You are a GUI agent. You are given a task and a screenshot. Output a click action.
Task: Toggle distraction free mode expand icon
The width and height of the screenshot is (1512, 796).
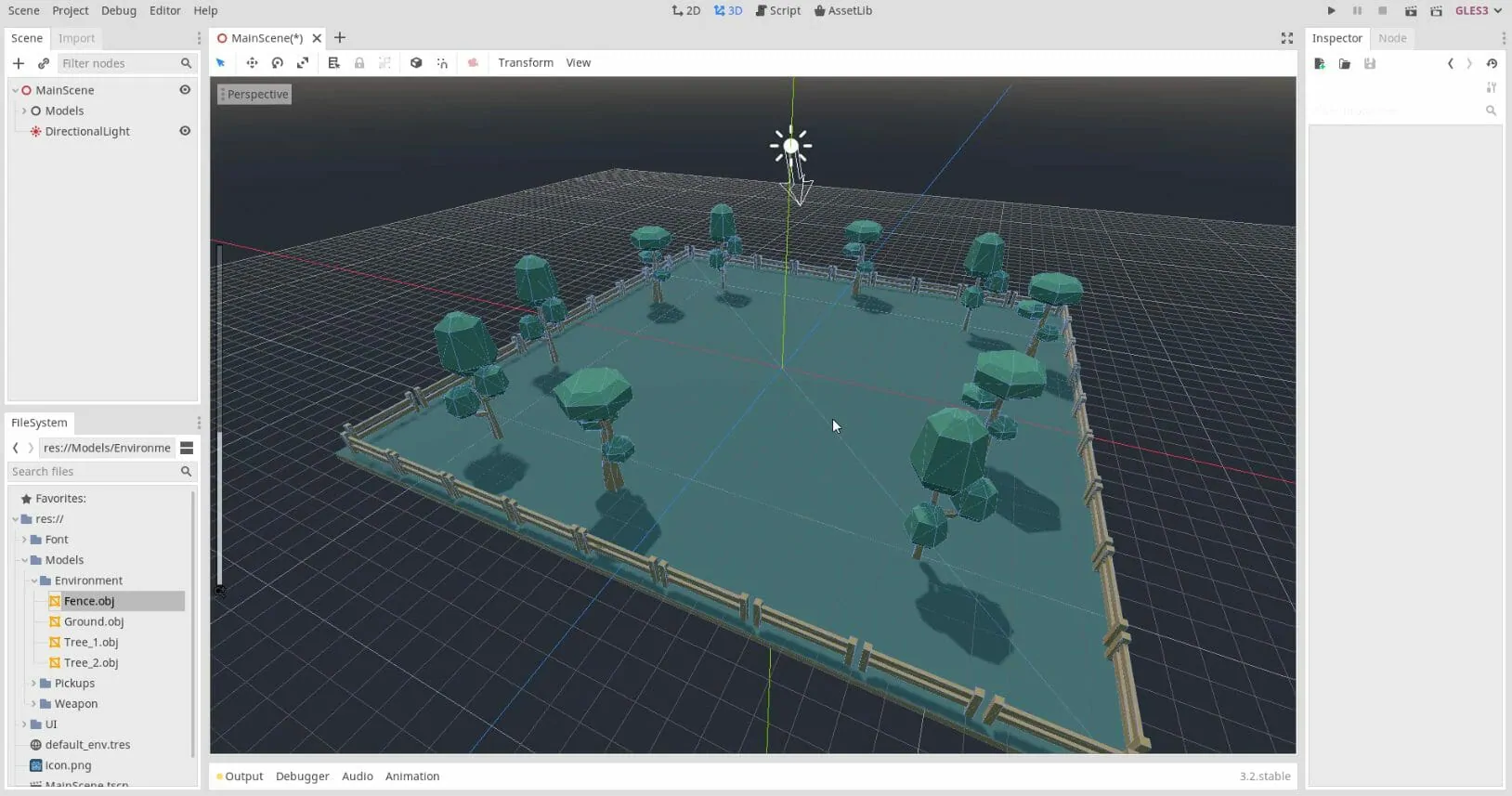coord(1287,38)
